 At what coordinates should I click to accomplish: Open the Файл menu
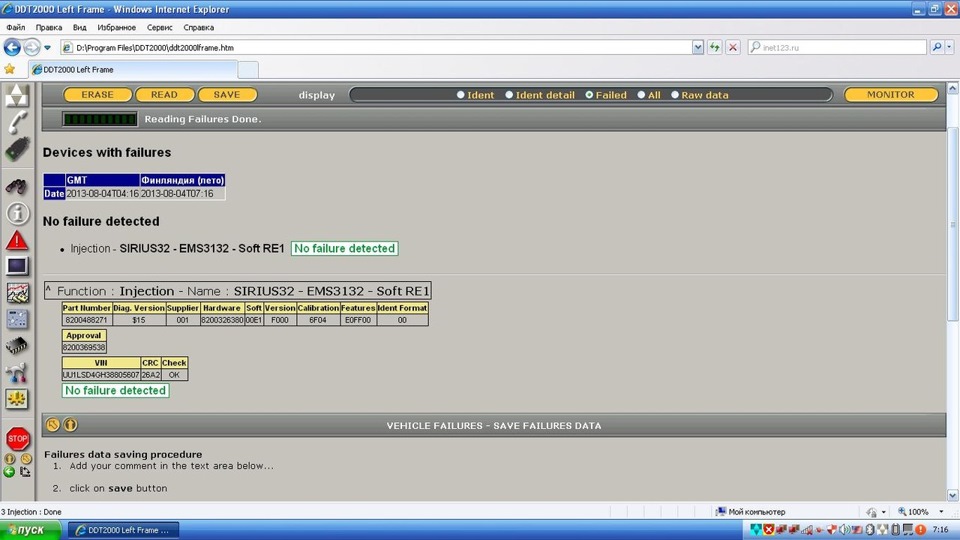pos(15,27)
